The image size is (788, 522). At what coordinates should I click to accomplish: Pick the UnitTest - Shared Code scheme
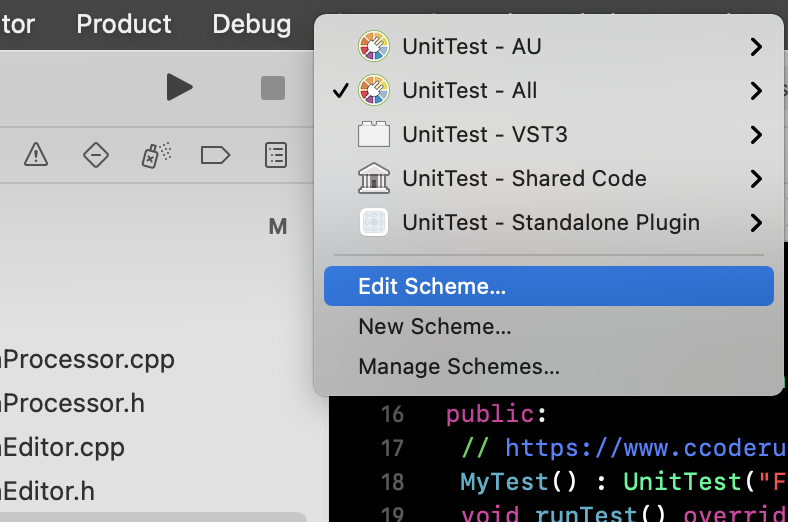click(x=524, y=178)
